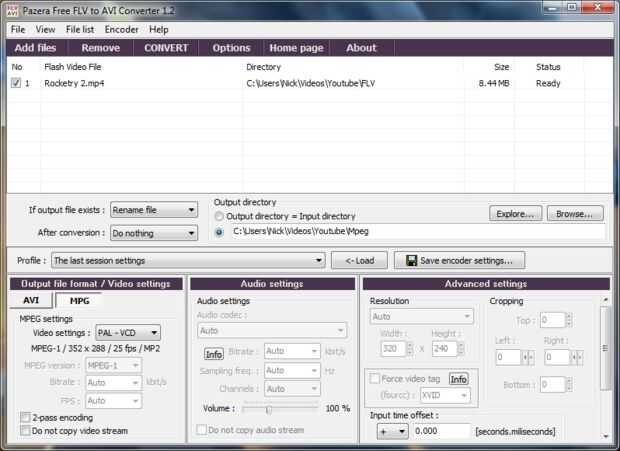Enable Do not copy audio stream
This screenshot has height=451, width=620.
pos(201,430)
